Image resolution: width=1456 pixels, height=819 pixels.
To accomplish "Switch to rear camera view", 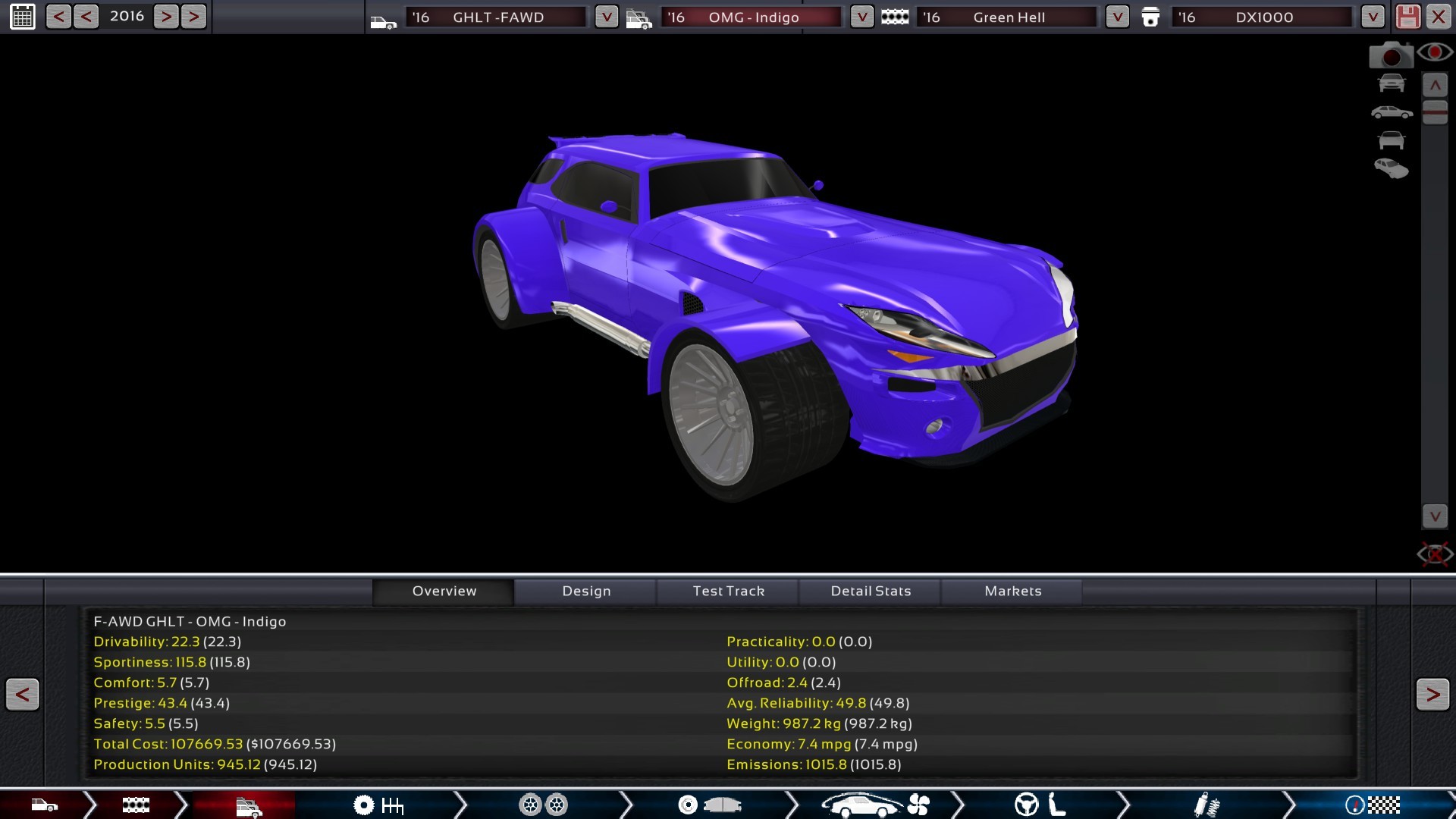I will click(1392, 140).
